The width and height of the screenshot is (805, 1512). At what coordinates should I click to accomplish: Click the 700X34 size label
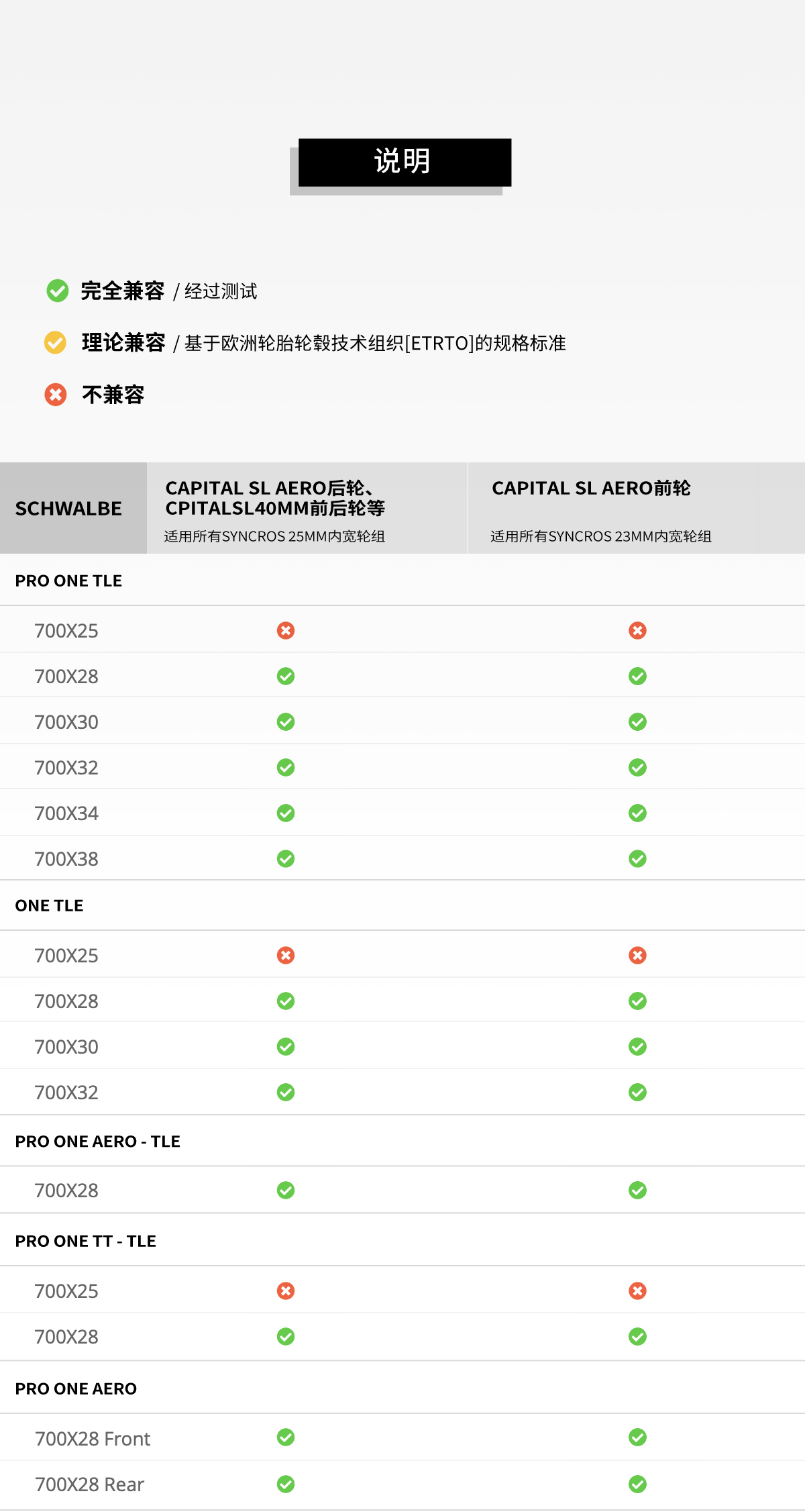tap(66, 813)
